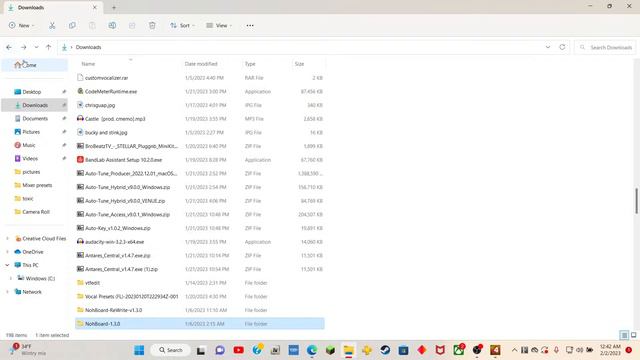
Task: Open the Sort dropdown
Action: pyautogui.click(x=182, y=25)
